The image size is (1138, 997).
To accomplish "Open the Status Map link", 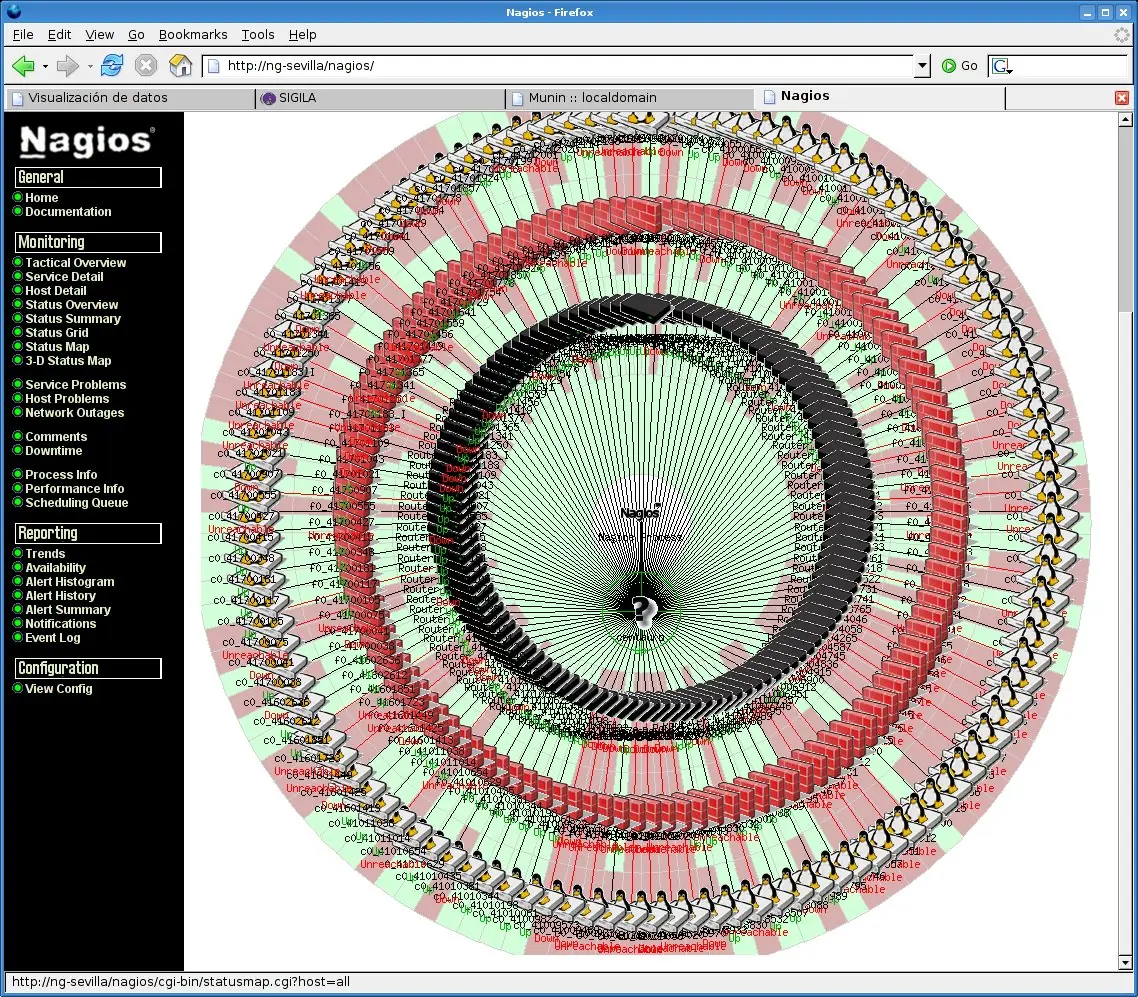I will 57,347.
